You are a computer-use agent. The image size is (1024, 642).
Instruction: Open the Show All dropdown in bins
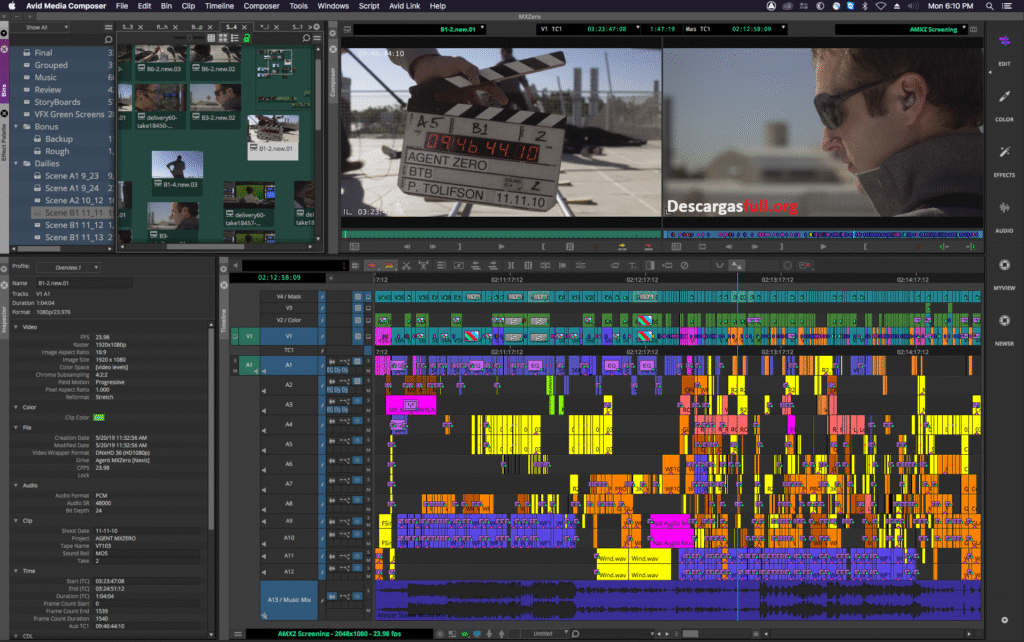tap(46, 28)
